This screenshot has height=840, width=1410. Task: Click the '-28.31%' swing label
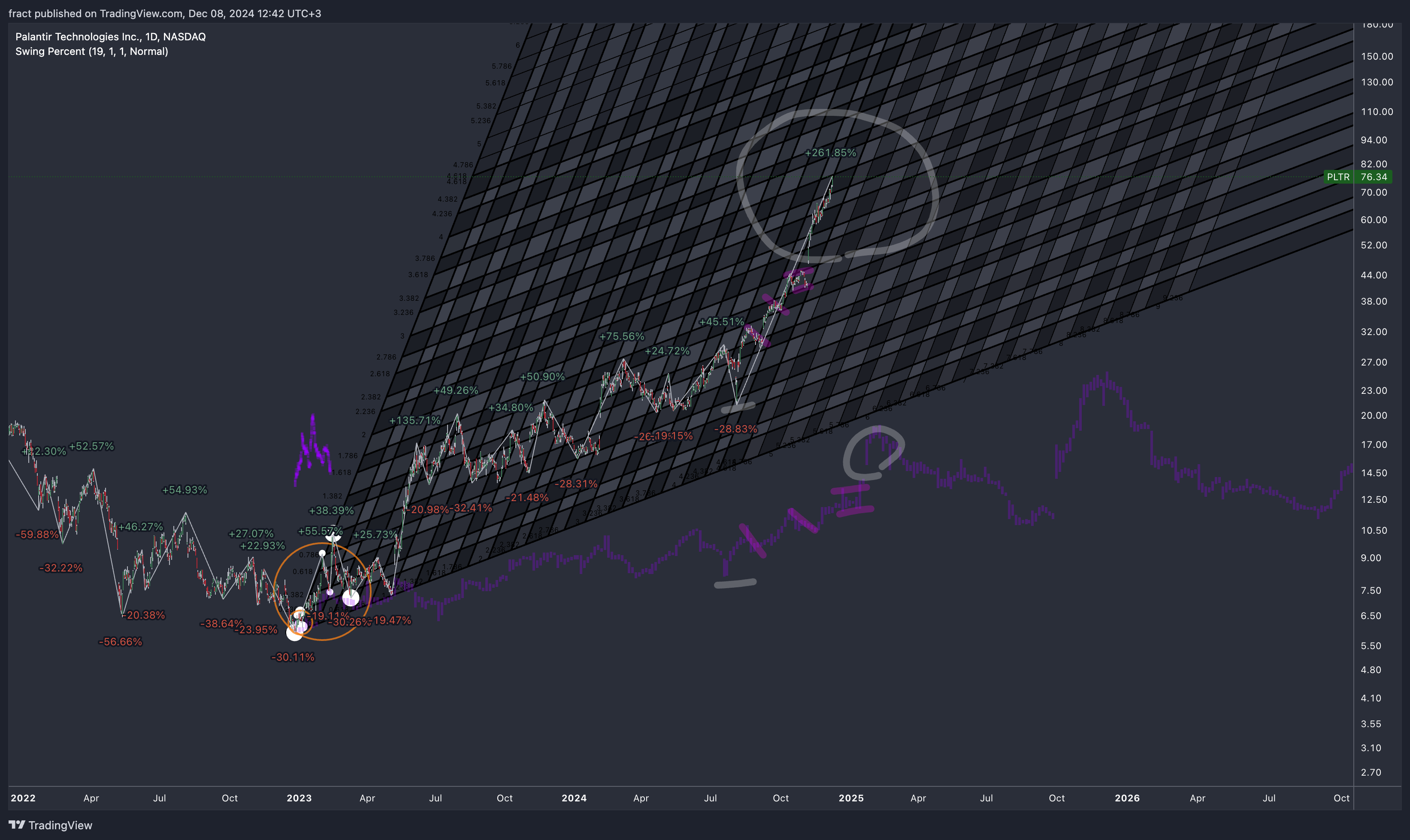click(x=576, y=484)
